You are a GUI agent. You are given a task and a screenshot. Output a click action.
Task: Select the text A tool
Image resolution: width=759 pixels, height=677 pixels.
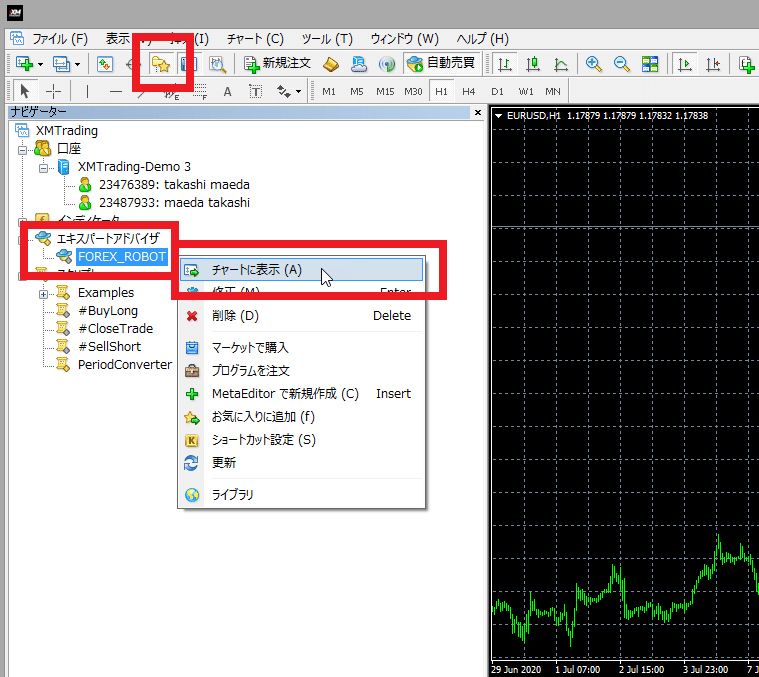pos(228,91)
